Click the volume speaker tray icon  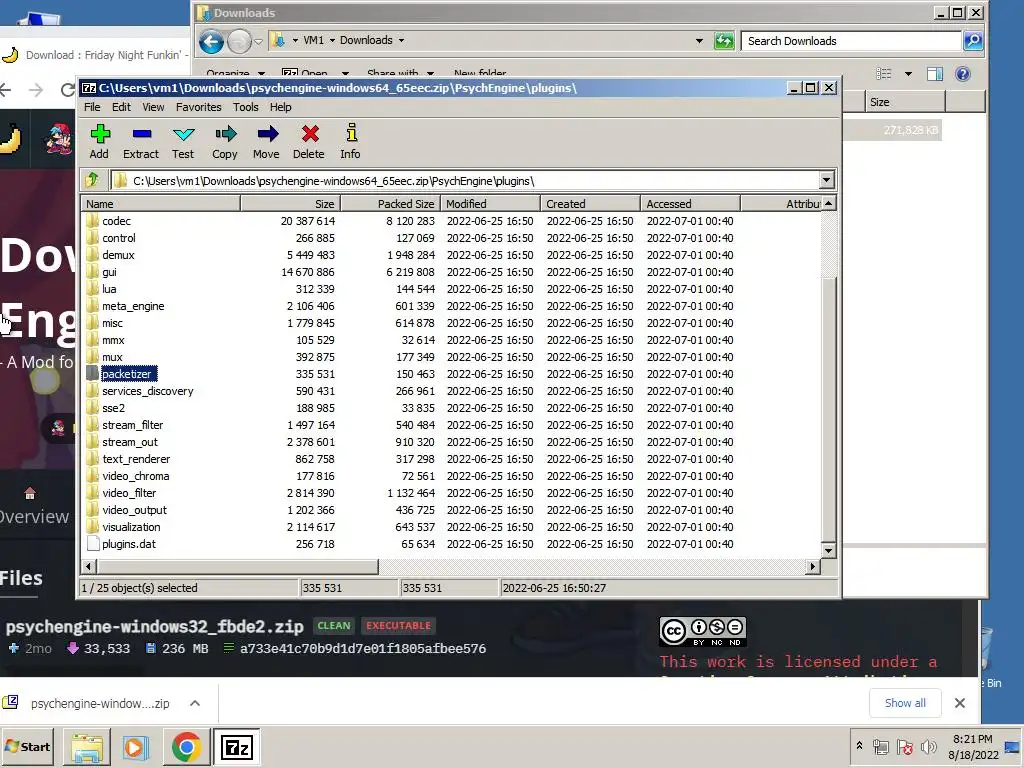tap(929, 746)
